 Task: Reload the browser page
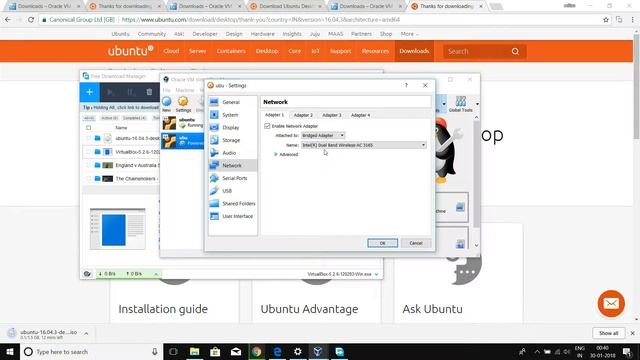point(31,20)
